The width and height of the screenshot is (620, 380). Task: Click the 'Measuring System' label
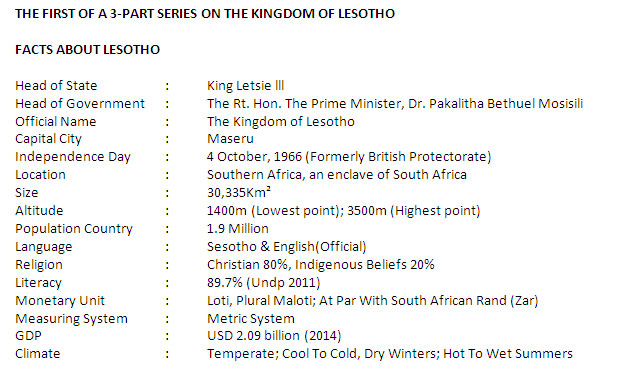tap(72, 318)
